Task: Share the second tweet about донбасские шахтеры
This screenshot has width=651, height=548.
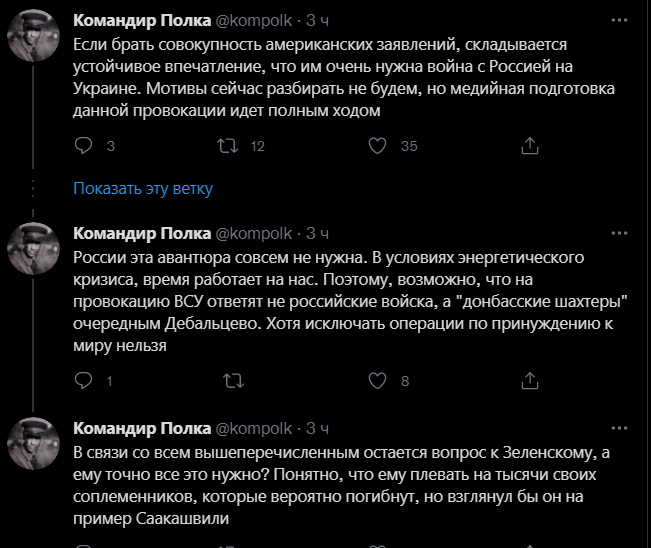Action: (530, 380)
